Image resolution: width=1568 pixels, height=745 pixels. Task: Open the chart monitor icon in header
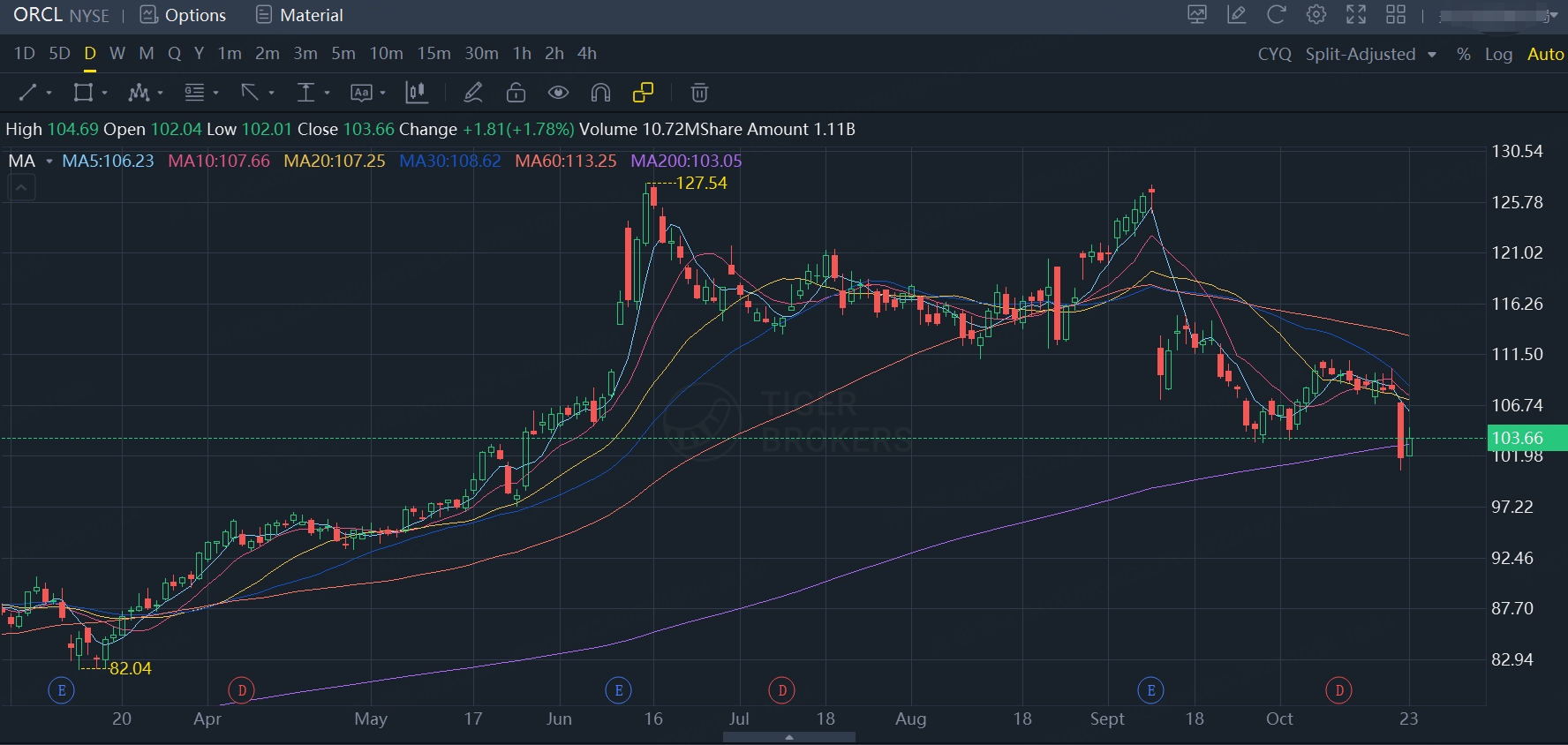coord(1197,14)
